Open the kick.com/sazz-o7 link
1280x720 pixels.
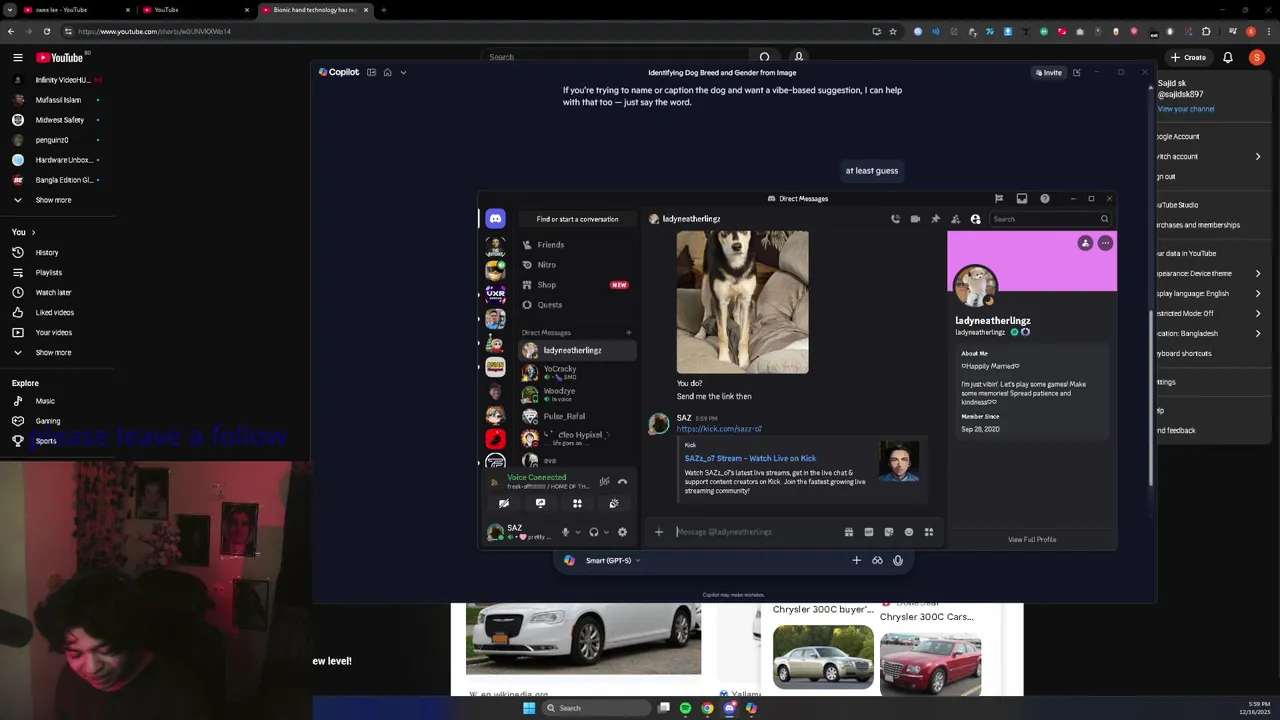(x=719, y=428)
